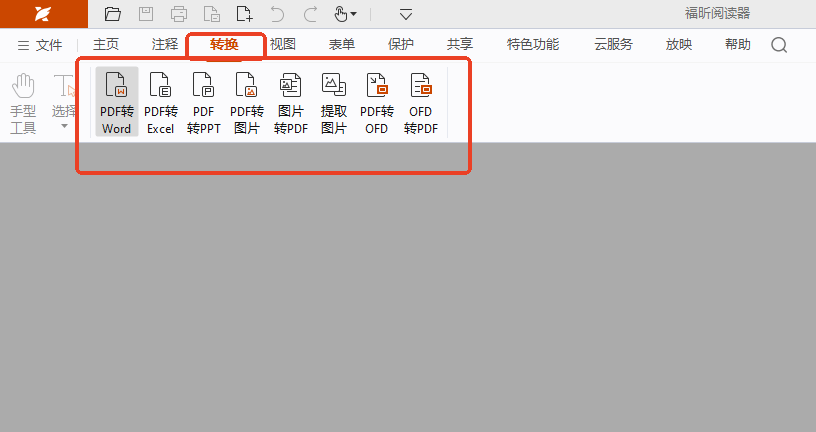Screen dimensions: 816x432
Task: Click the redo arrow
Action: click(x=311, y=14)
